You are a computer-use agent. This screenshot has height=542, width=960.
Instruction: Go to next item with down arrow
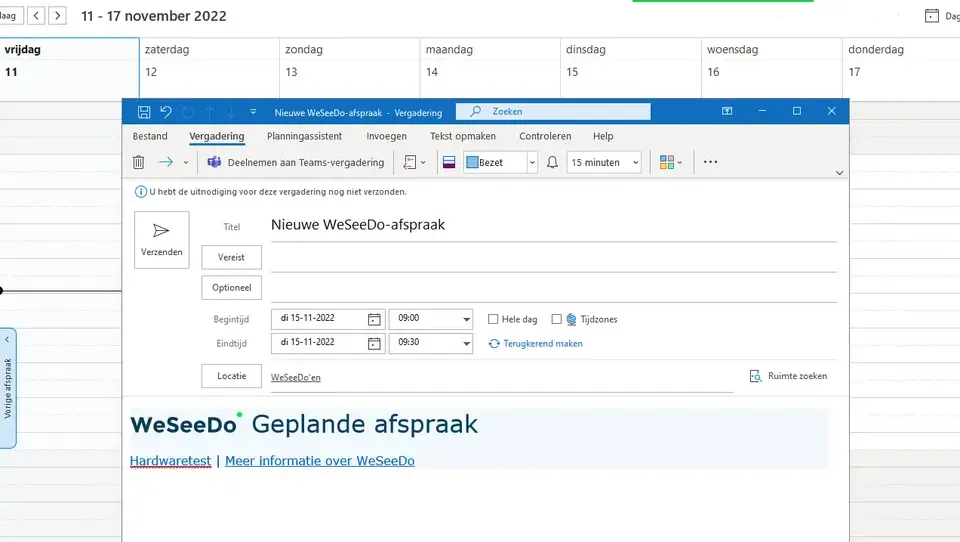tap(231, 112)
